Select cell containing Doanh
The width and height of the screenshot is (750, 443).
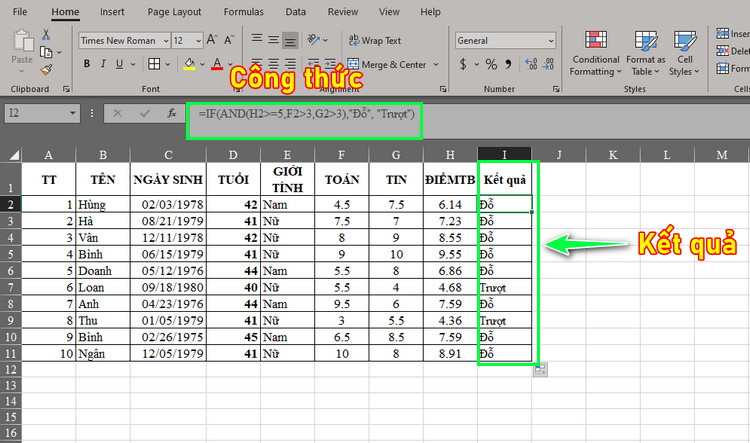(103, 271)
